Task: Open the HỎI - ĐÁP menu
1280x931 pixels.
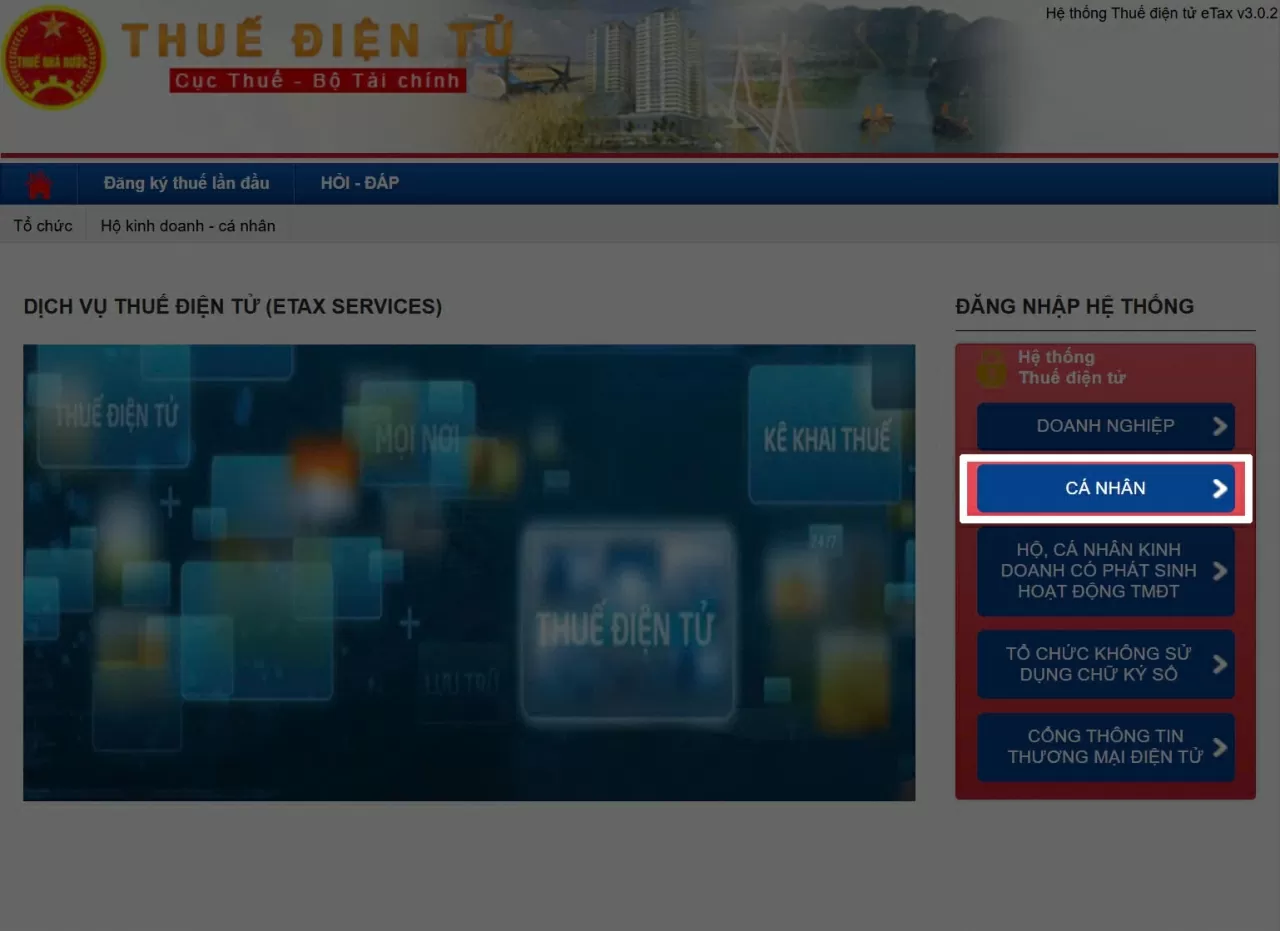Action: pos(359,183)
